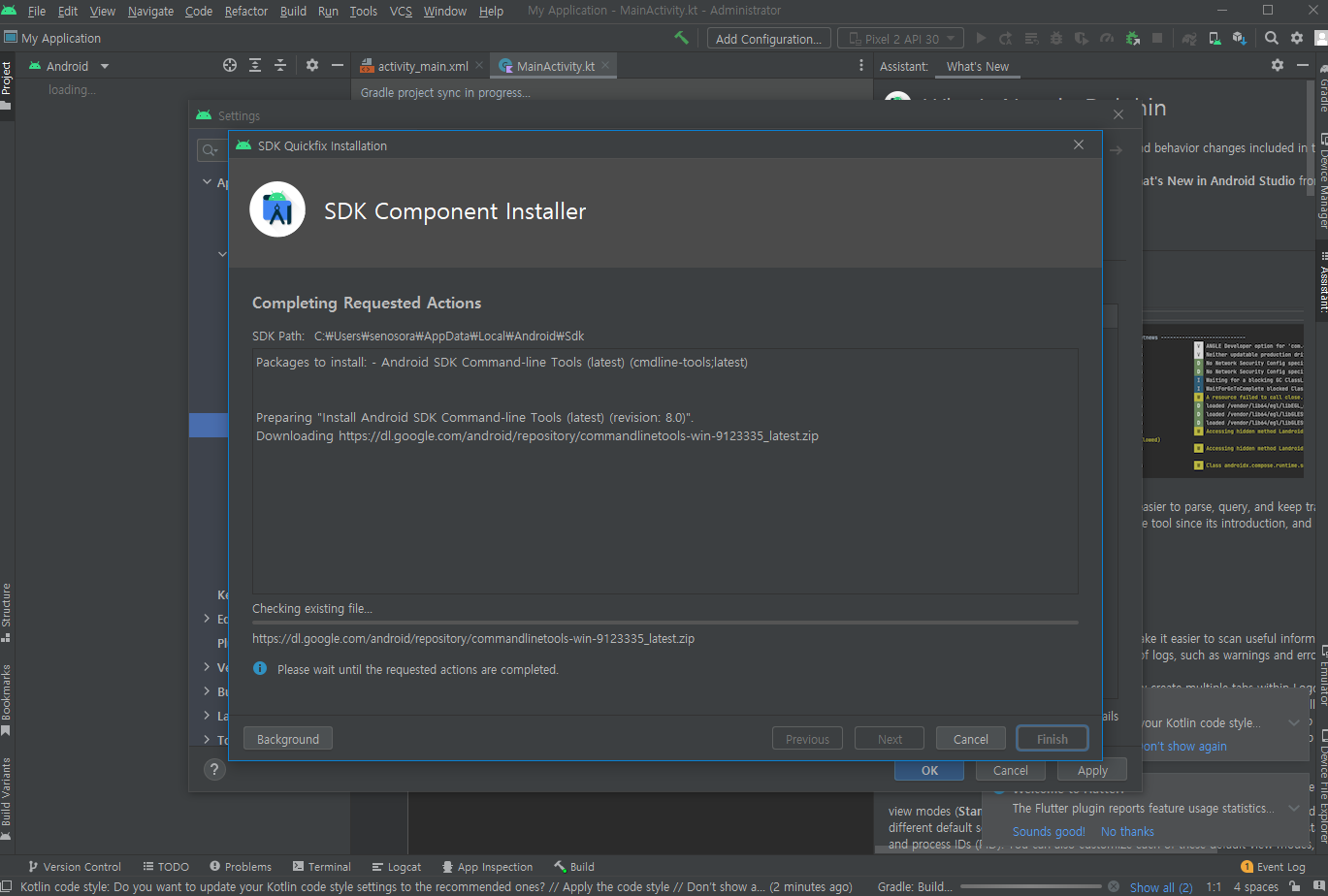This screenshot has height=896, width=1328.
Task: Open Project panel options gear
Action: (x=312, y=65)
